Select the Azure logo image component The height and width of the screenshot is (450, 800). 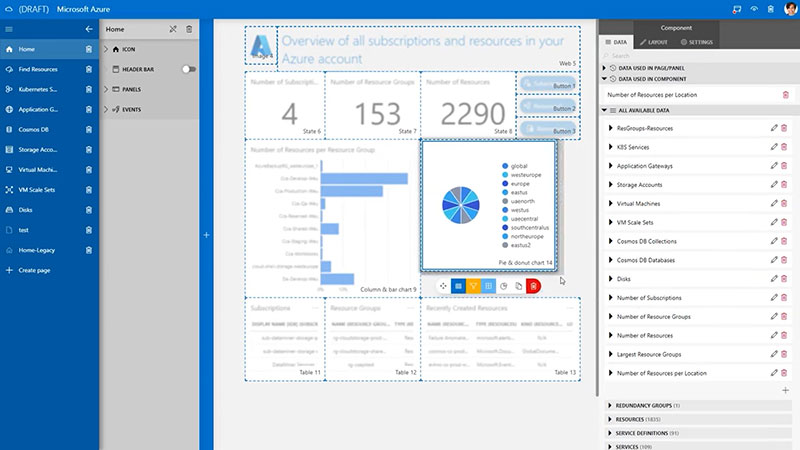[x=261, y=46]
